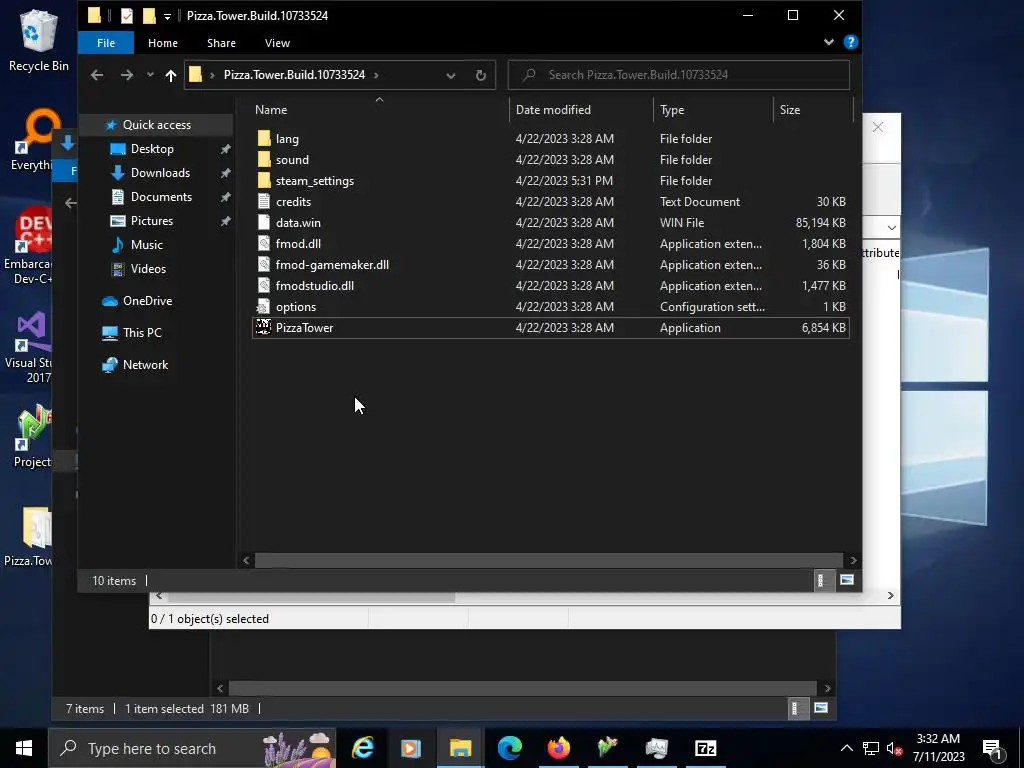This screenshot has width=1024, height=768.
Task: Click the Type here to search box
Action: click(192, 748)
